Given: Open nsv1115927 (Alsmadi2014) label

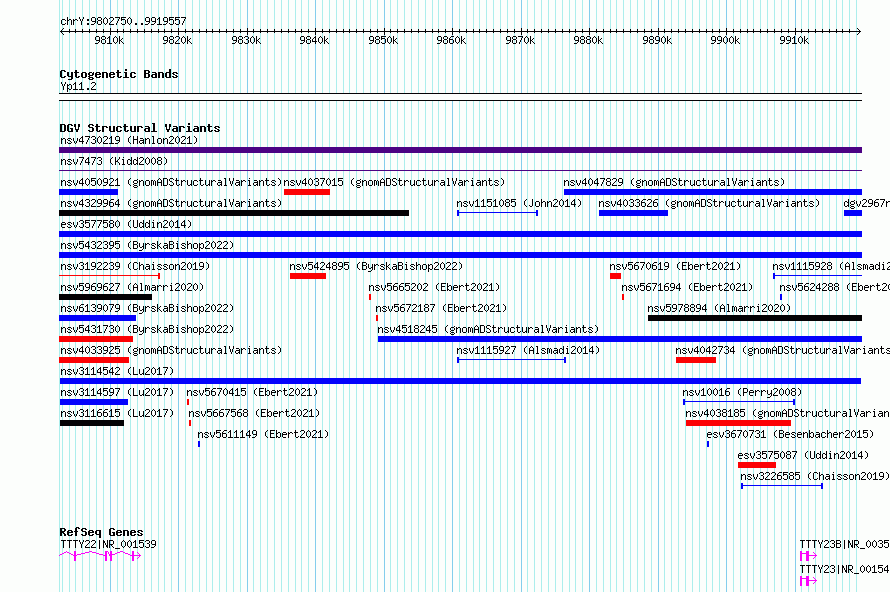Looking at the screenshot, I should (528, 350).
